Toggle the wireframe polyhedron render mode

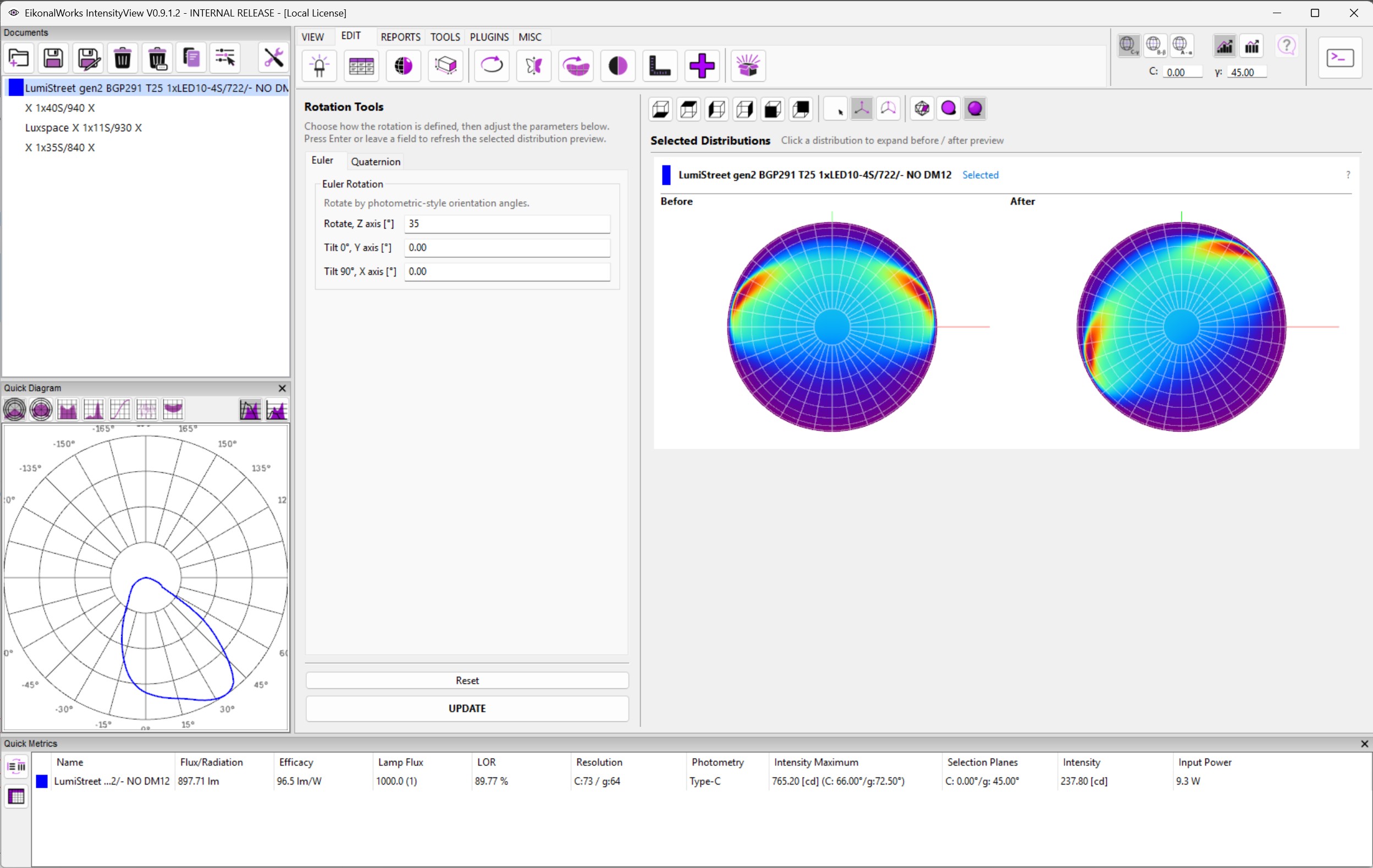[x=922, y=108]
